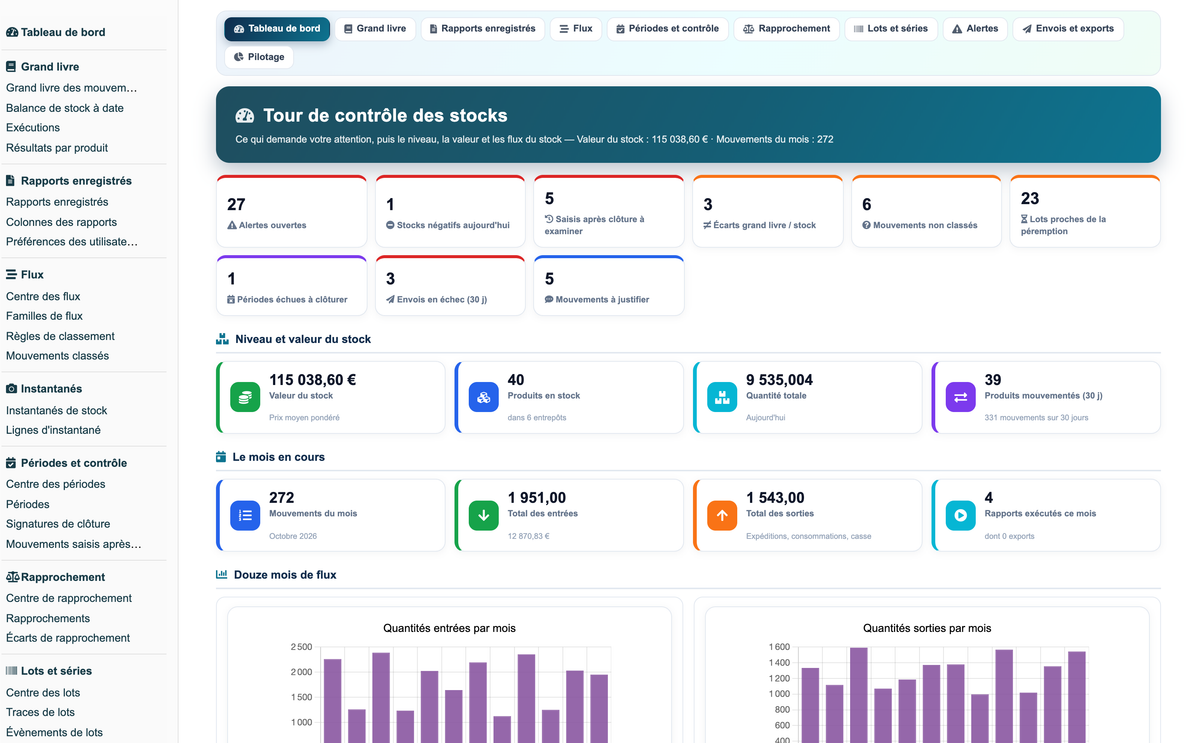This screenshot has height=743, width=1200.
Task: Click the sidebar Rapports enregistrés document icon
Action: click(x=11, y=181)
